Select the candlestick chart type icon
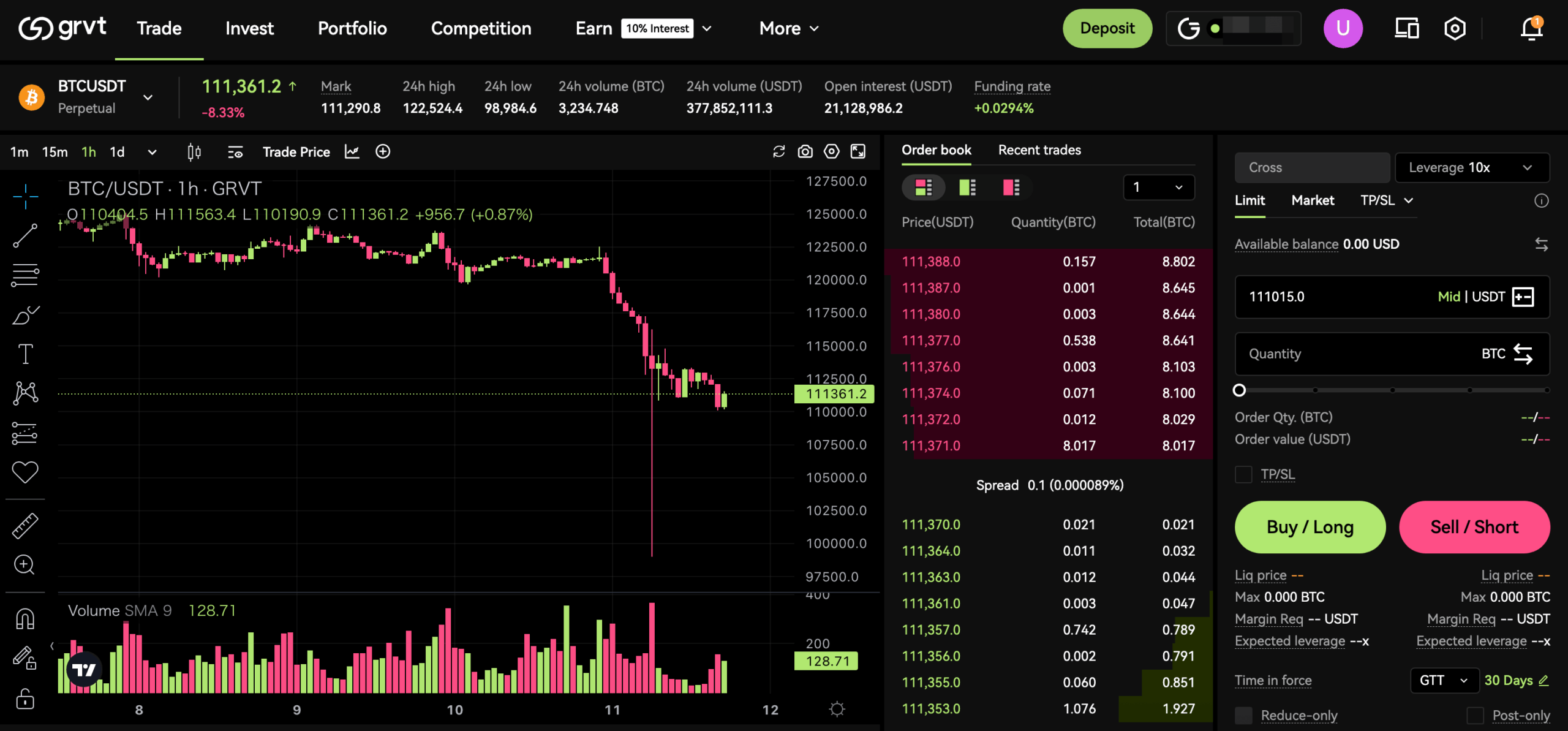The image size is (1568, 731). [194, 151]
